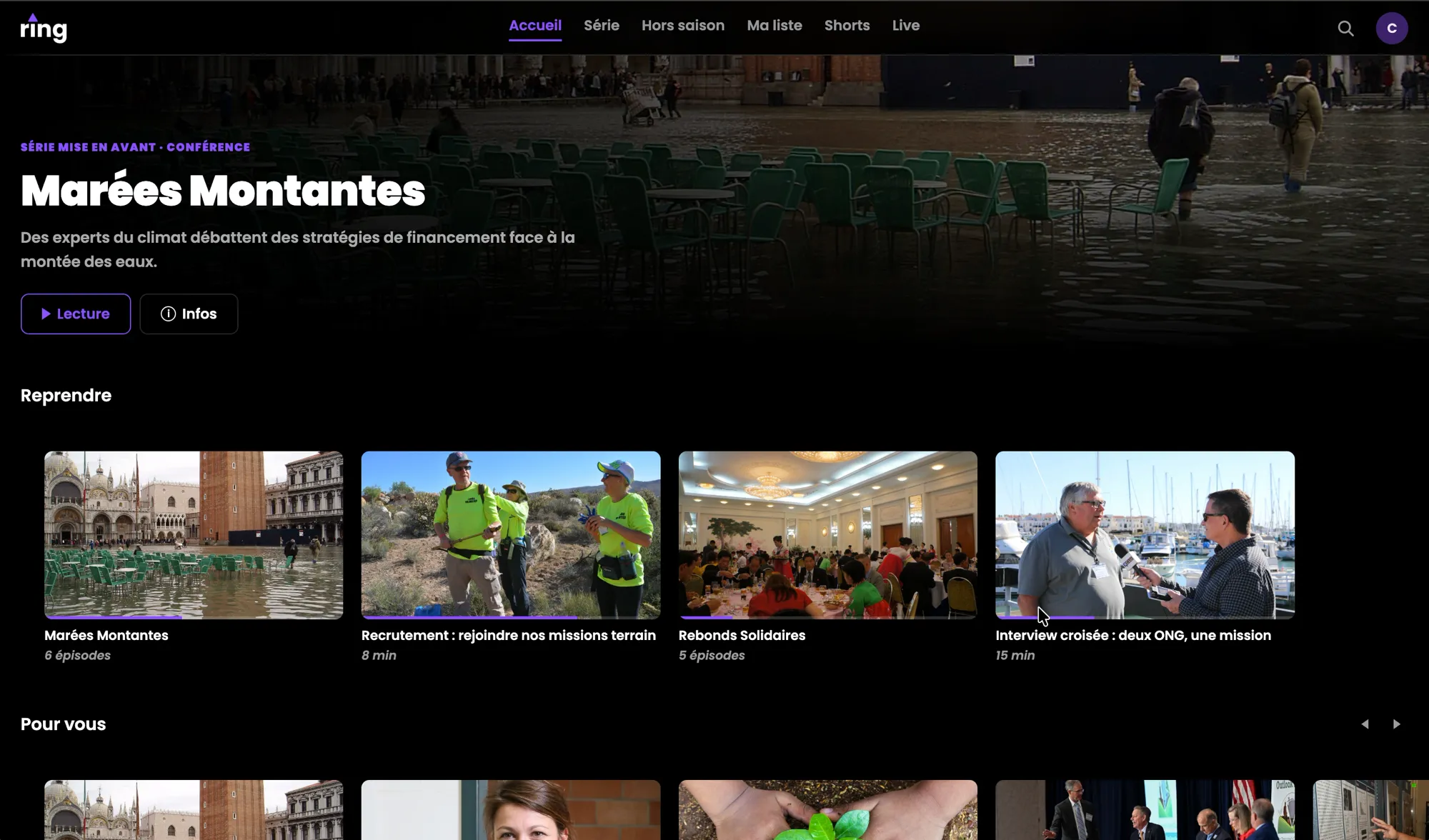The image size is (1429, 840).
Task: Click the hero description about montée des eaux
Action: [298, 249]
